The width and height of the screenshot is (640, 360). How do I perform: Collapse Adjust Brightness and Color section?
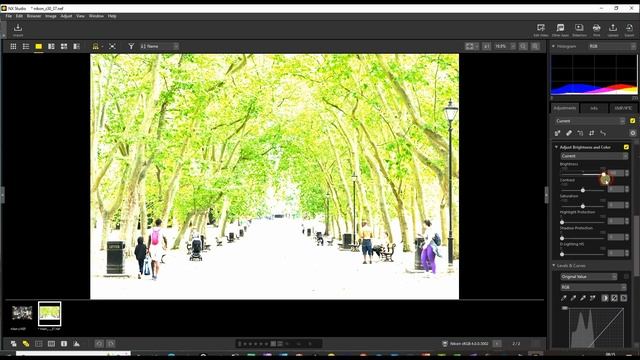(x=556, y=147)
